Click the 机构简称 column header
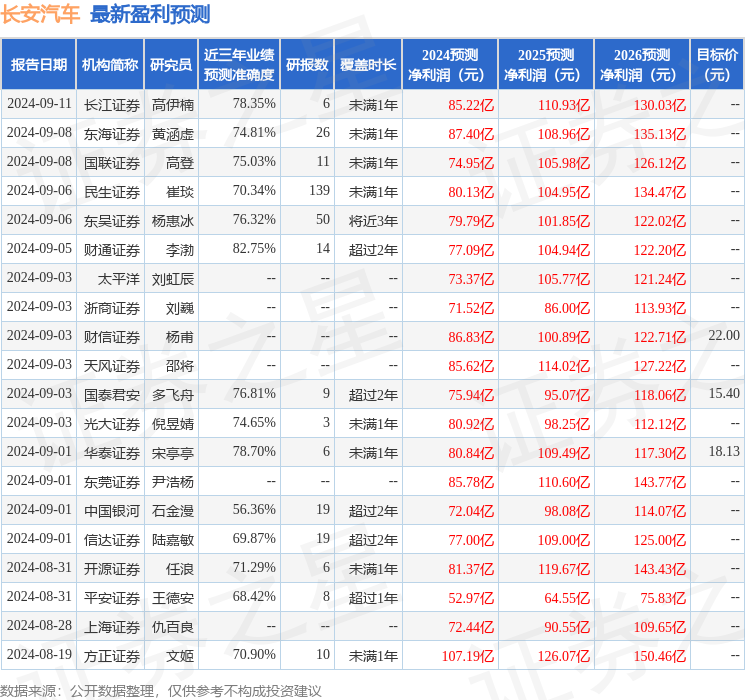The image size is (745, 700). pyautogui.click(x=110, y=65)
